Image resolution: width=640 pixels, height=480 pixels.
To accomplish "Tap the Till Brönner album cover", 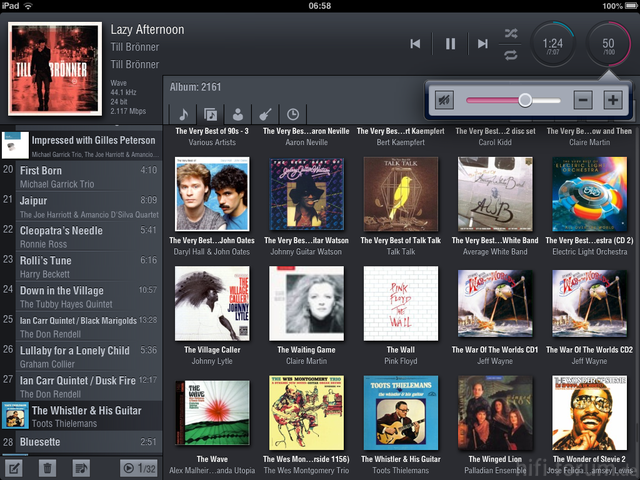I will tap(55, 69).
